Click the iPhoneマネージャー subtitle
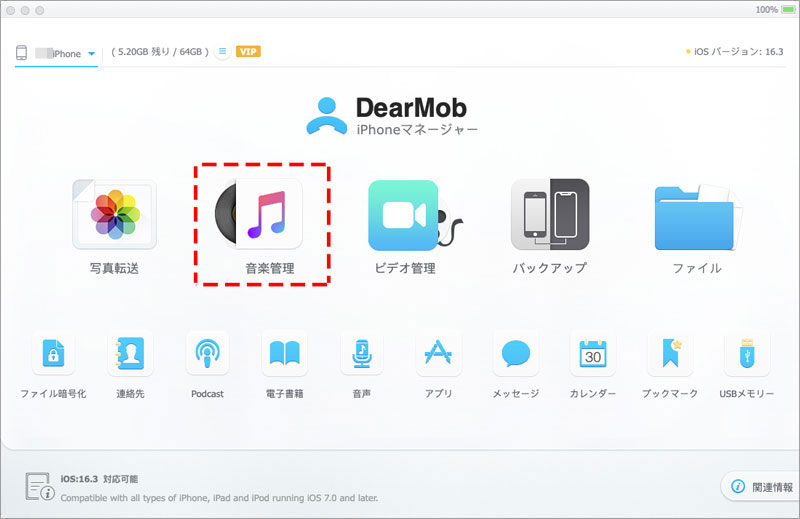Viewport: 800px width, 519px height. click(417, 130)
